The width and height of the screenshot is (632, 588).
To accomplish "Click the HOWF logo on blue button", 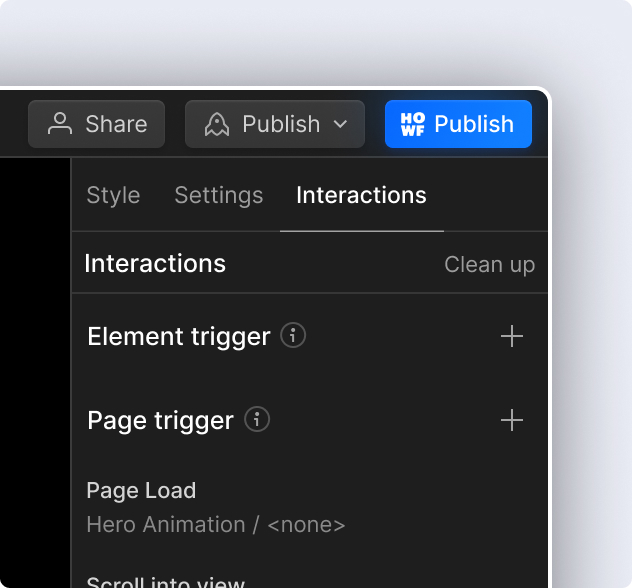I will [x=412, y=124].
